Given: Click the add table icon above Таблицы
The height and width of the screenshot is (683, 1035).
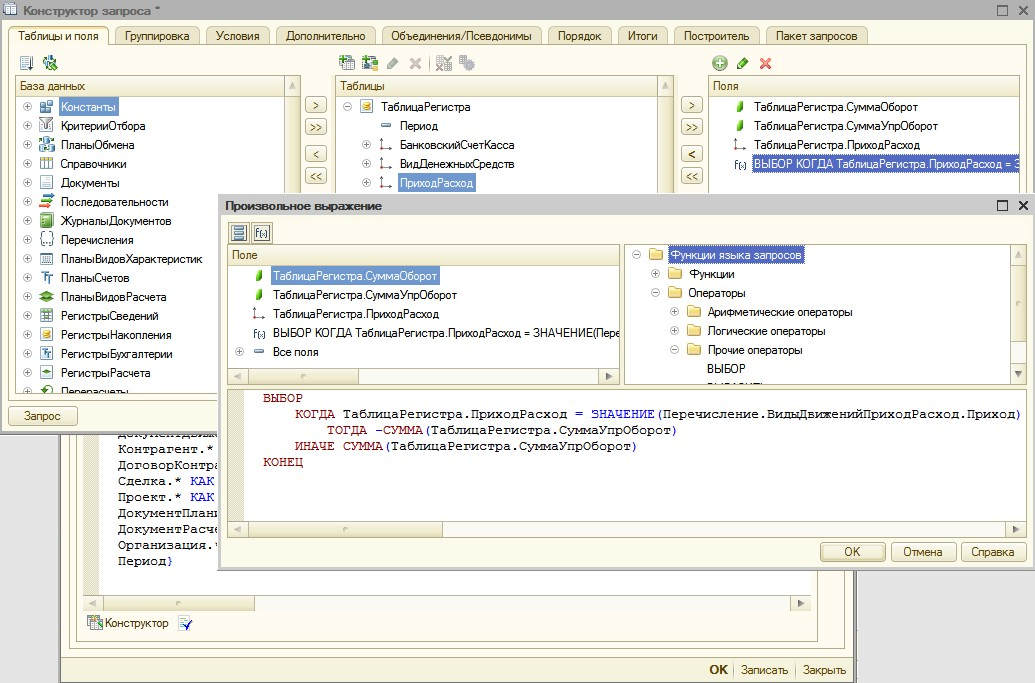Looking at the screenshot, I should click(x=347, y=63).
